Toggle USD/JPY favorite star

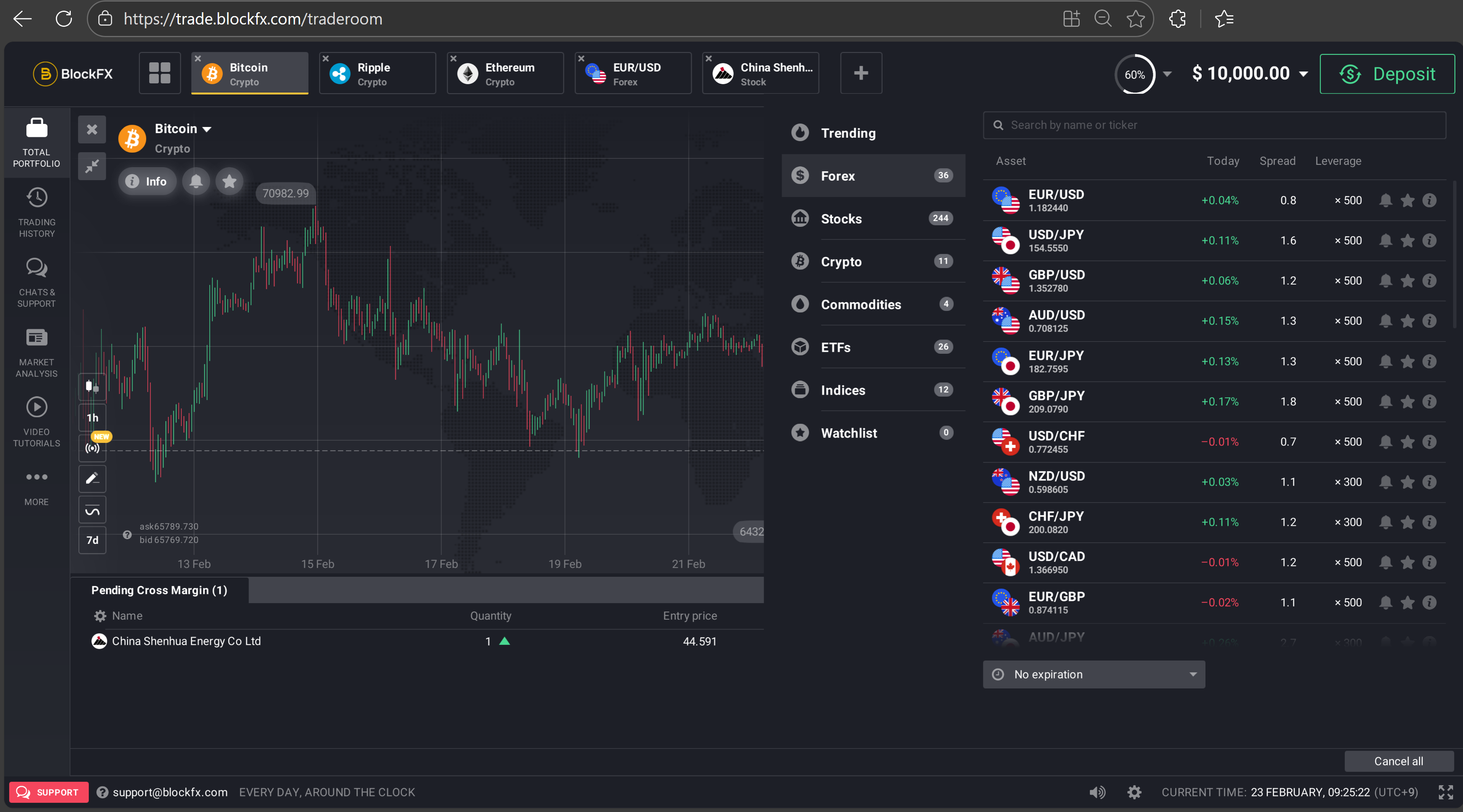click(1408, 241)
